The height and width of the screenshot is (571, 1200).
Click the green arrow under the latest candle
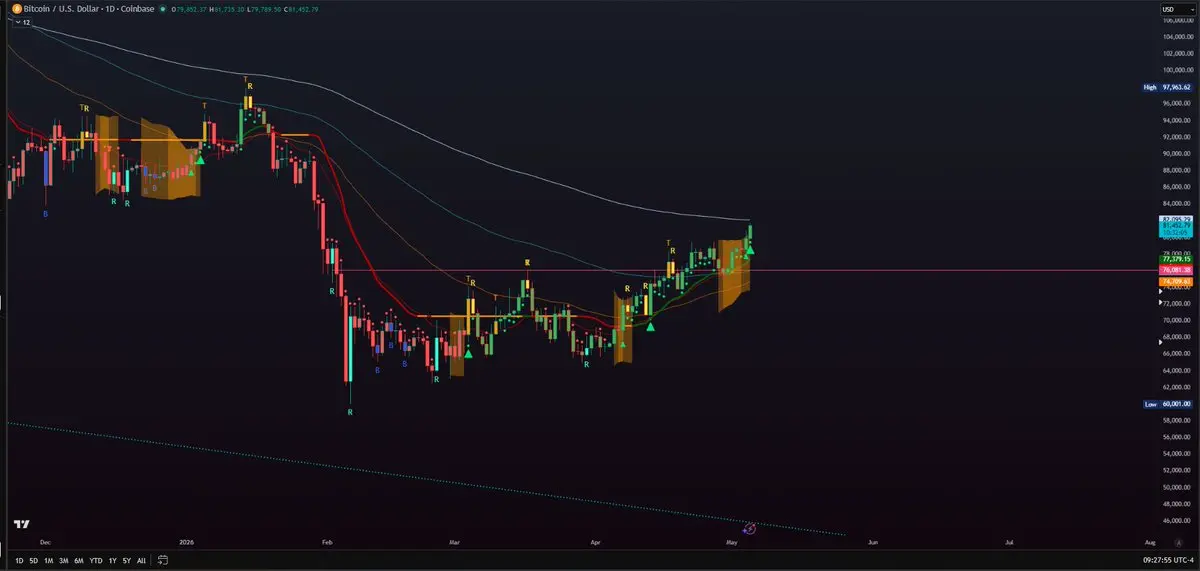[x=750, y=249]
